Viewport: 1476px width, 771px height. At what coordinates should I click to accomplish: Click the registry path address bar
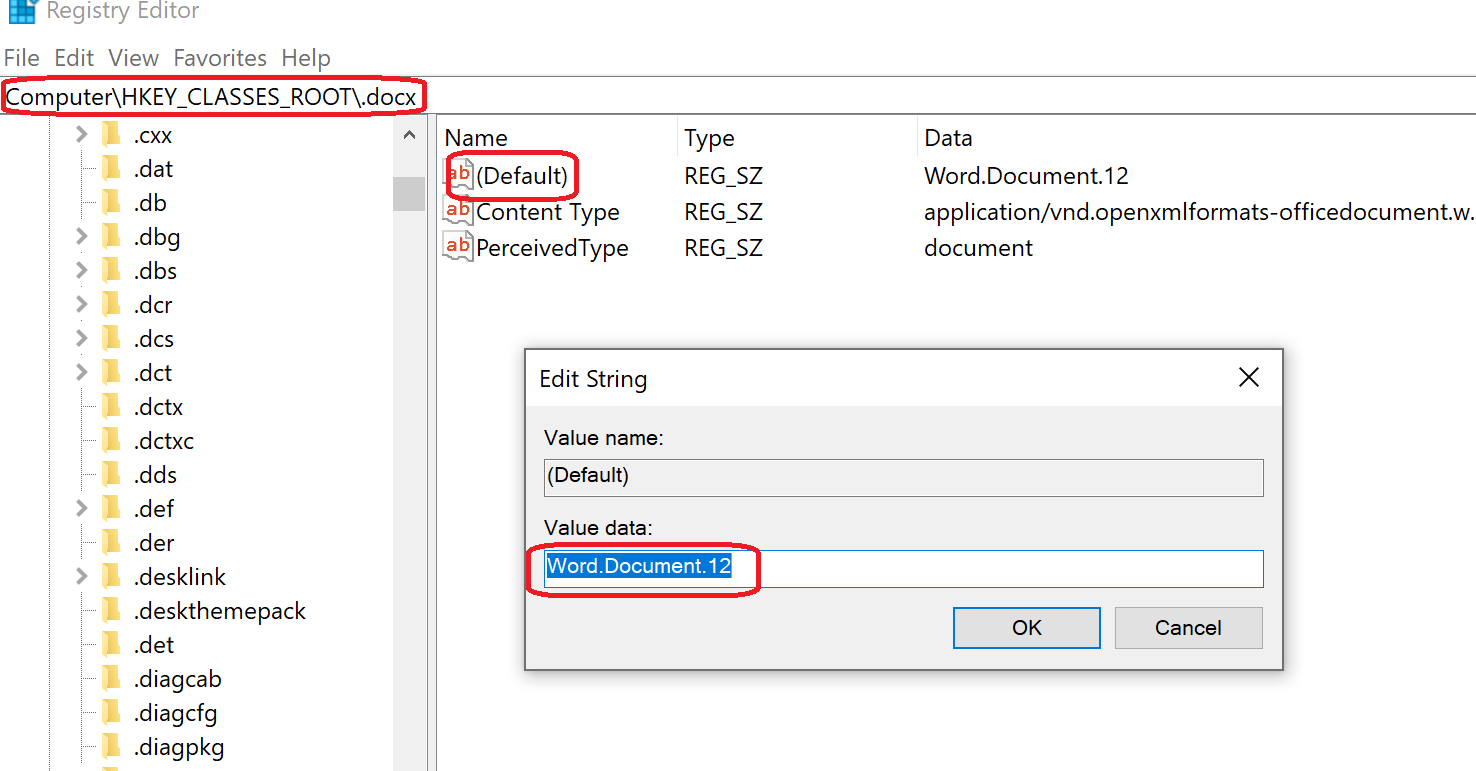tap(738, 97)
